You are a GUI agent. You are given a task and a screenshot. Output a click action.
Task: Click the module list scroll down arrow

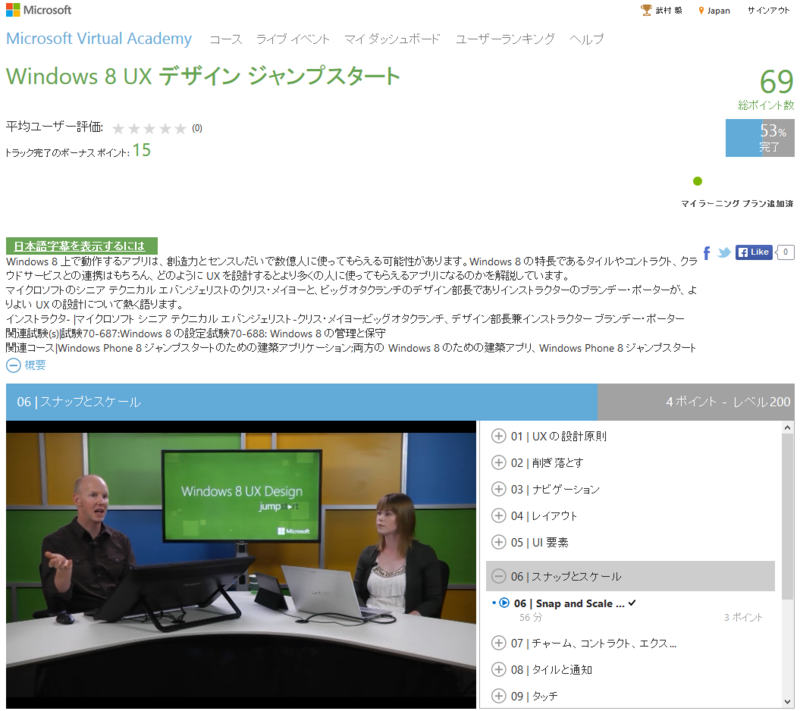788,701
